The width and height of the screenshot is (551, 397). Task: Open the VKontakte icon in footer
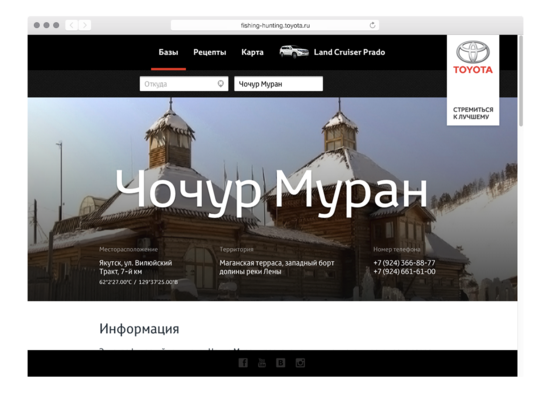280,363
